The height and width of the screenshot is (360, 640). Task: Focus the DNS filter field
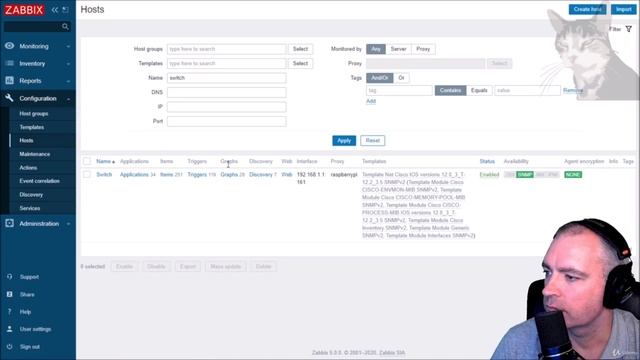point(227,92)
